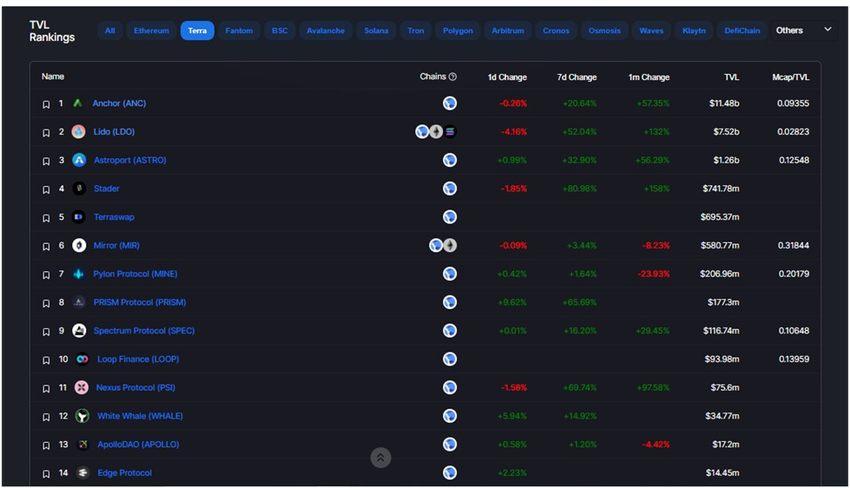Viewport: 850px width, 489px height.
Task: Click the White Whale logo icon
Action: 82,416
